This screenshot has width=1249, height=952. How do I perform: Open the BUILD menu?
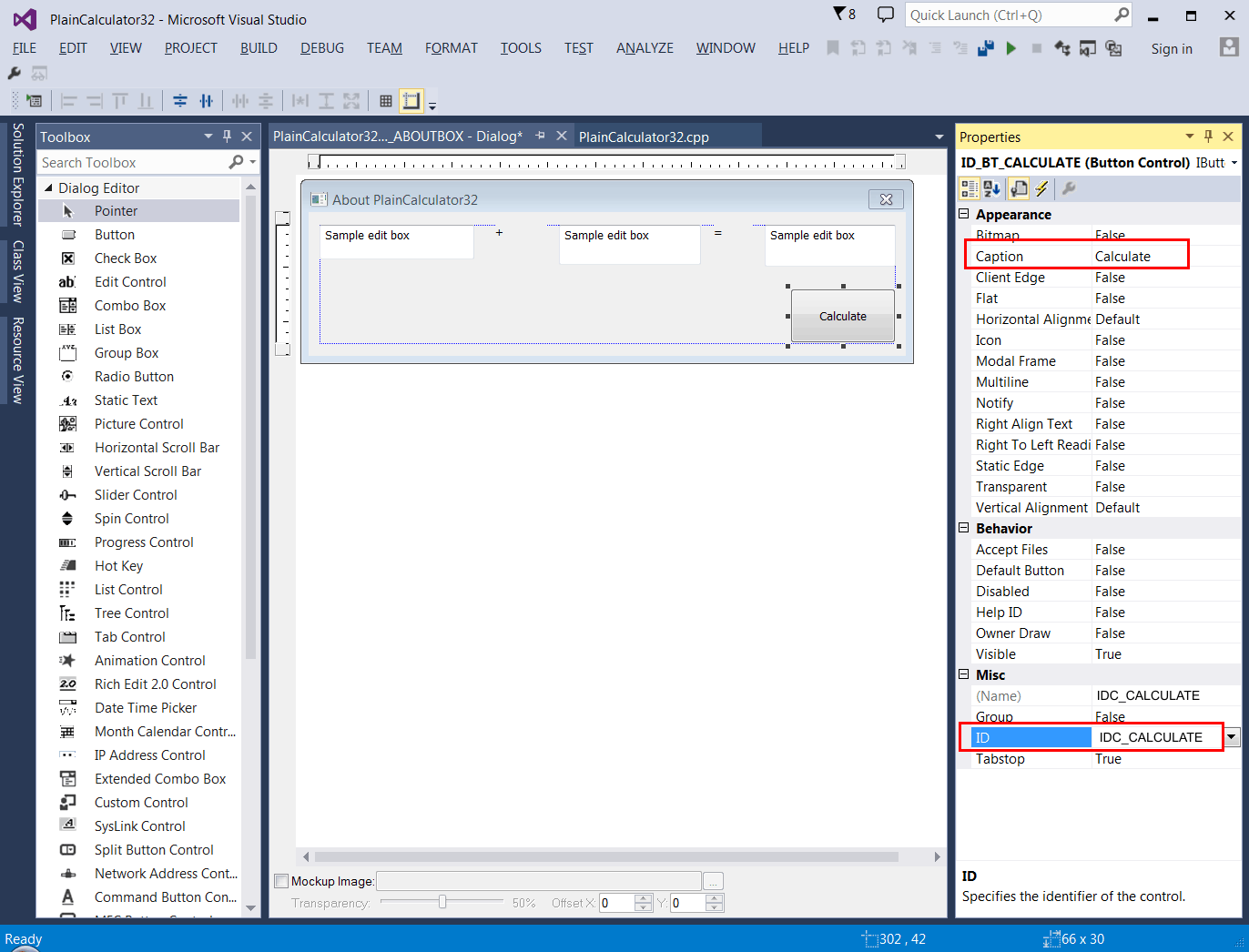coord(259,48)
